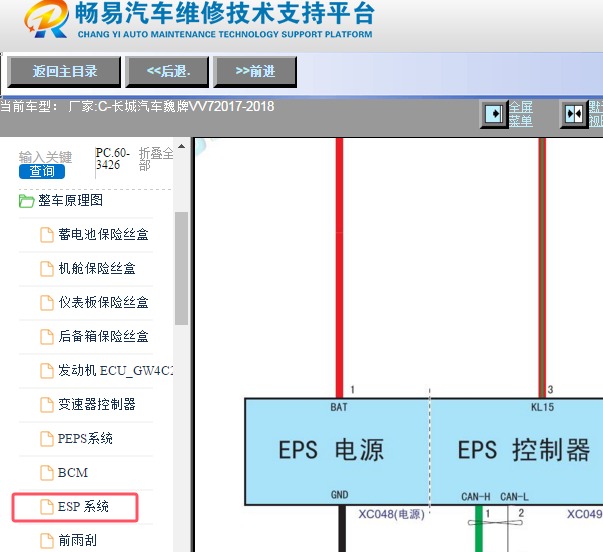Click the ESP 系统 document icon
This screenshot has height=552, width=603.
coord(47,507)
